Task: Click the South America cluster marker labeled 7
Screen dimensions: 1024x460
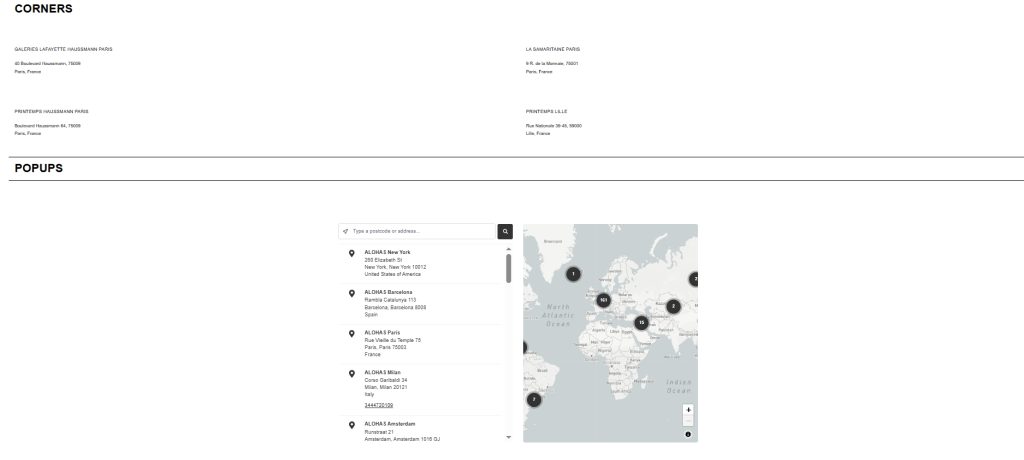Action: pyautogui.click(x=534, y=400)
